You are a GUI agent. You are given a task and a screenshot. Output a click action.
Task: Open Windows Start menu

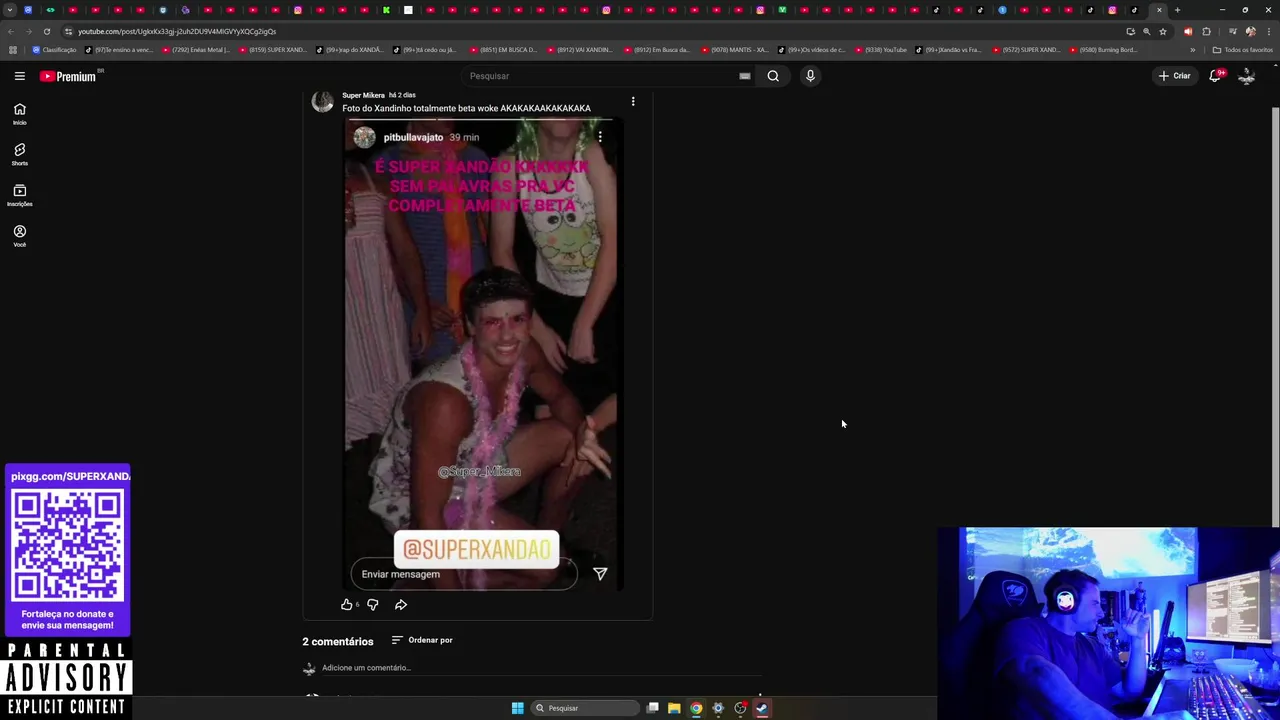[518, 708]
